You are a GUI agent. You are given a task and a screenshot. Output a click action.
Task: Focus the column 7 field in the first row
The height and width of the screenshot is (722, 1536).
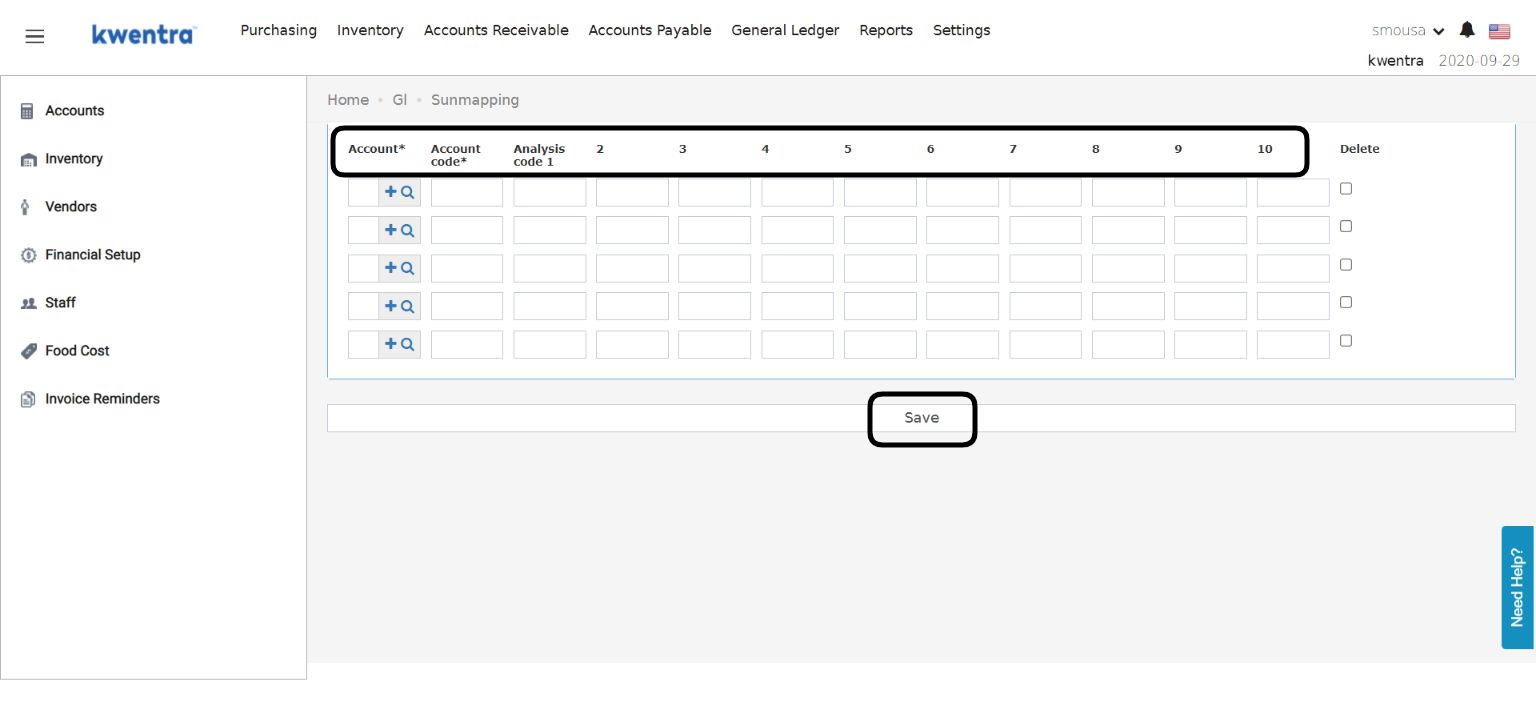tap(1045, 192)
